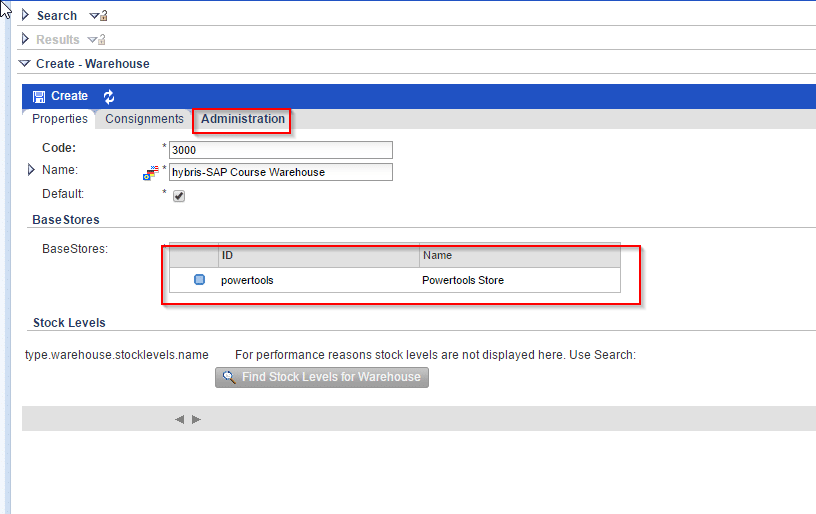Select the Properties tab
816x514 pixels.
pos(60,119)
